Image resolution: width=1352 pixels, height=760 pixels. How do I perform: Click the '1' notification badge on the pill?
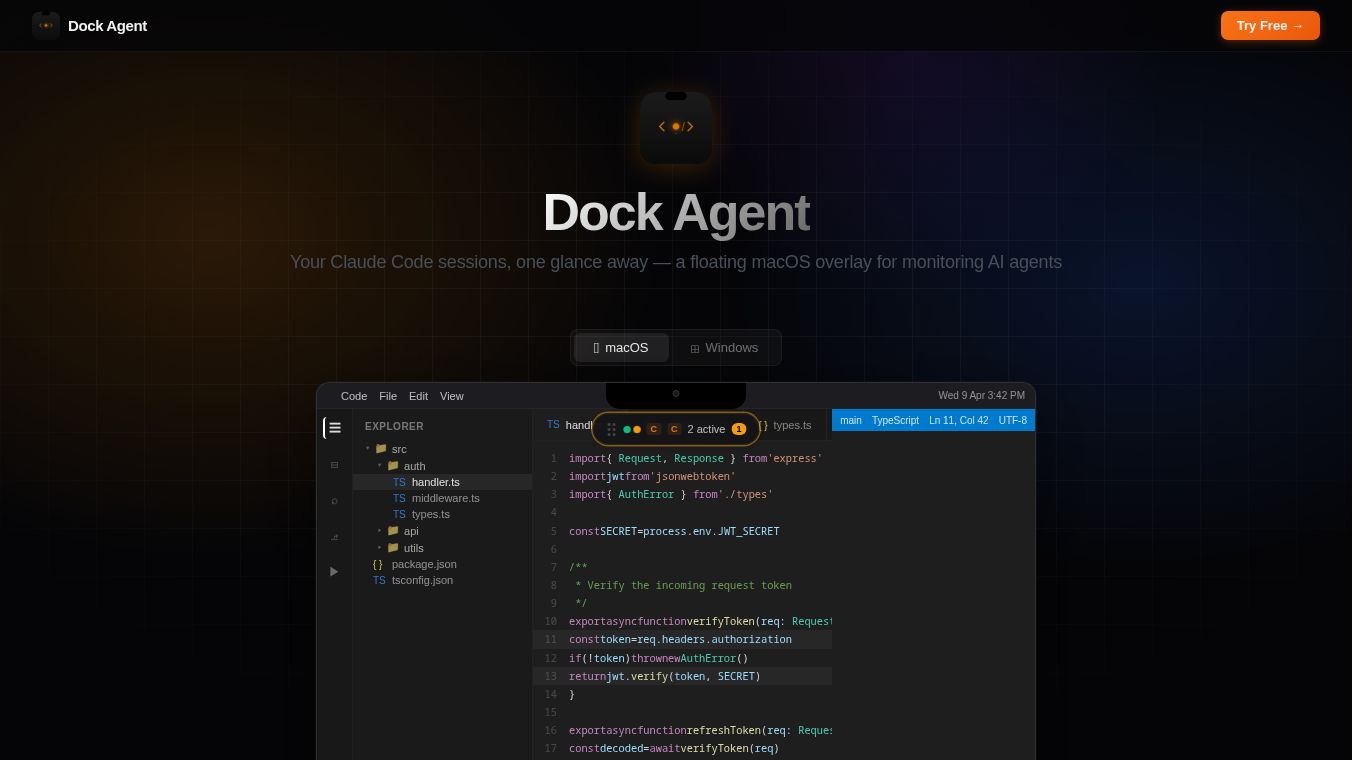tap(739, 429)
